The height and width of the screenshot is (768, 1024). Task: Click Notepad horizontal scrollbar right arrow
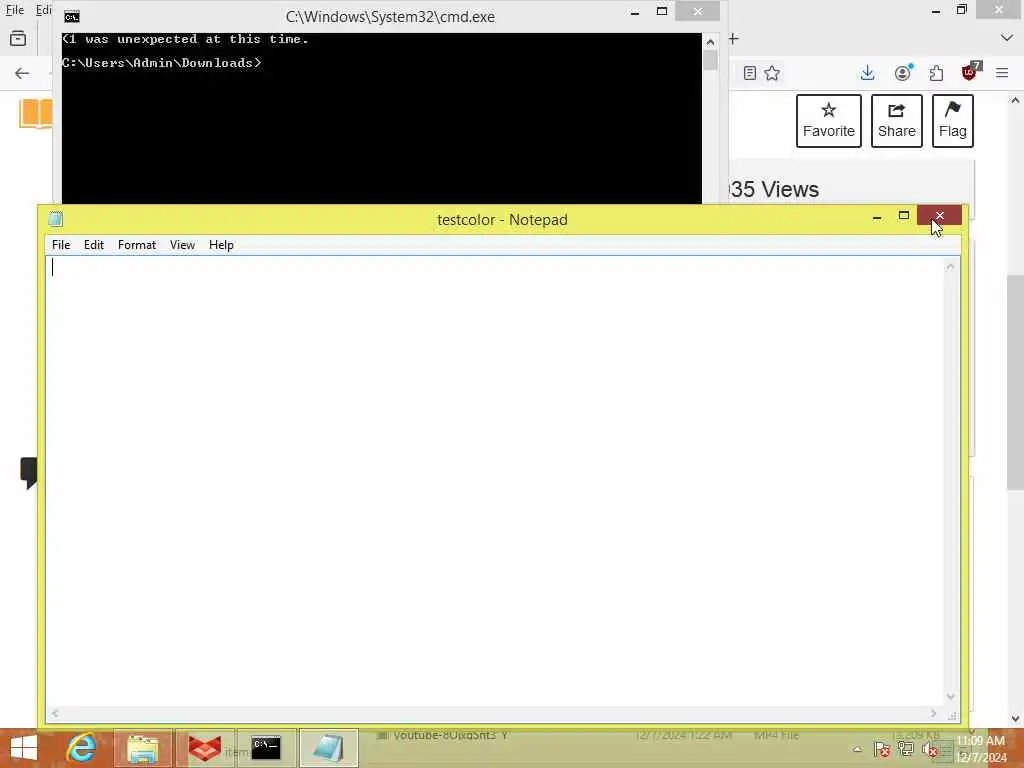tap(933, 714)
